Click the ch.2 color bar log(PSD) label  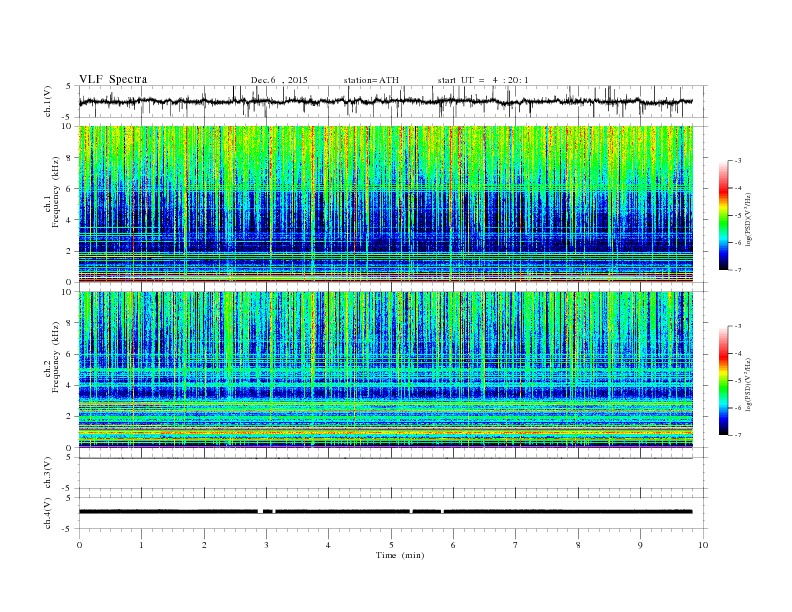tap(748, 385)
